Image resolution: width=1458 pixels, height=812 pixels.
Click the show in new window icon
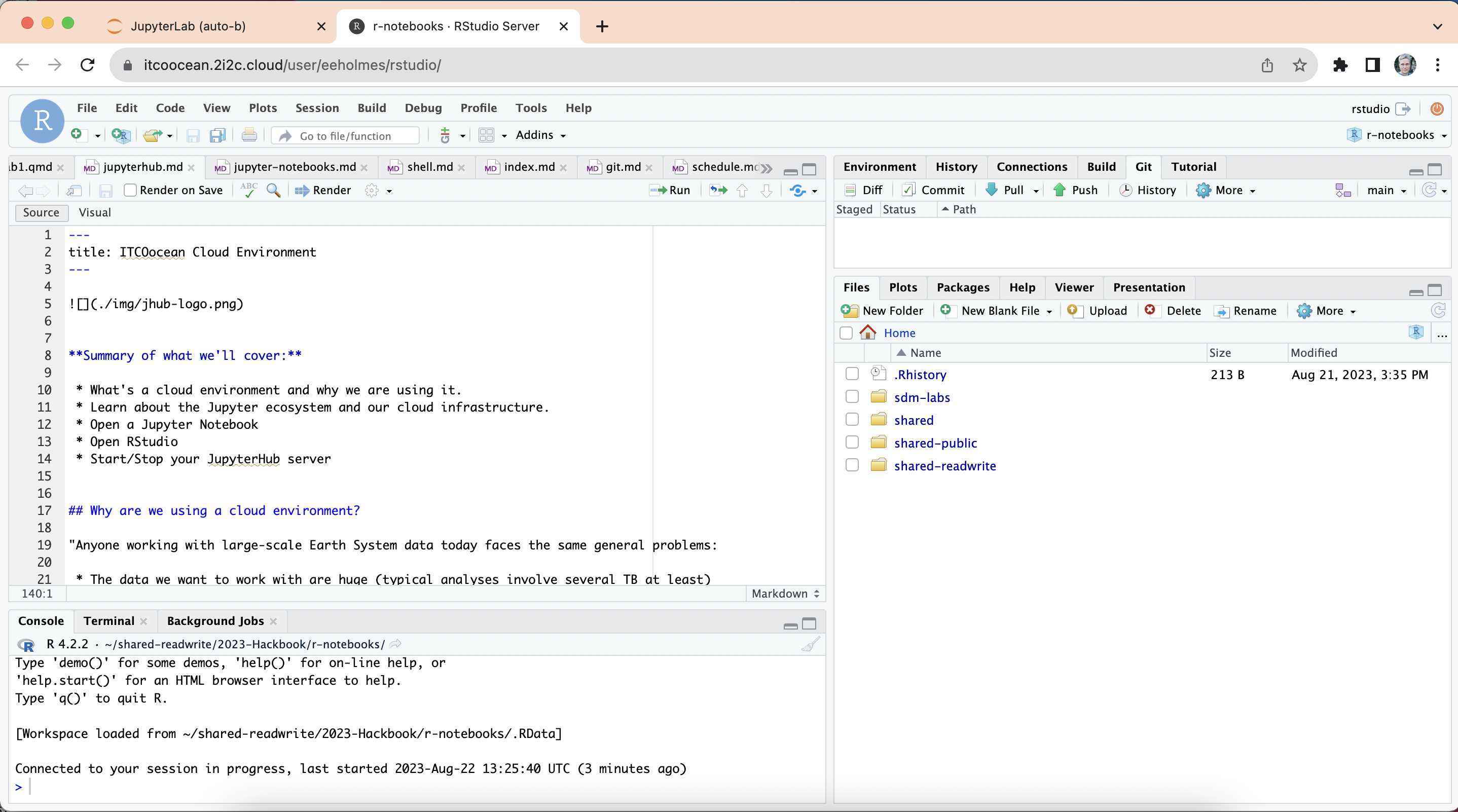coord(74,191)
